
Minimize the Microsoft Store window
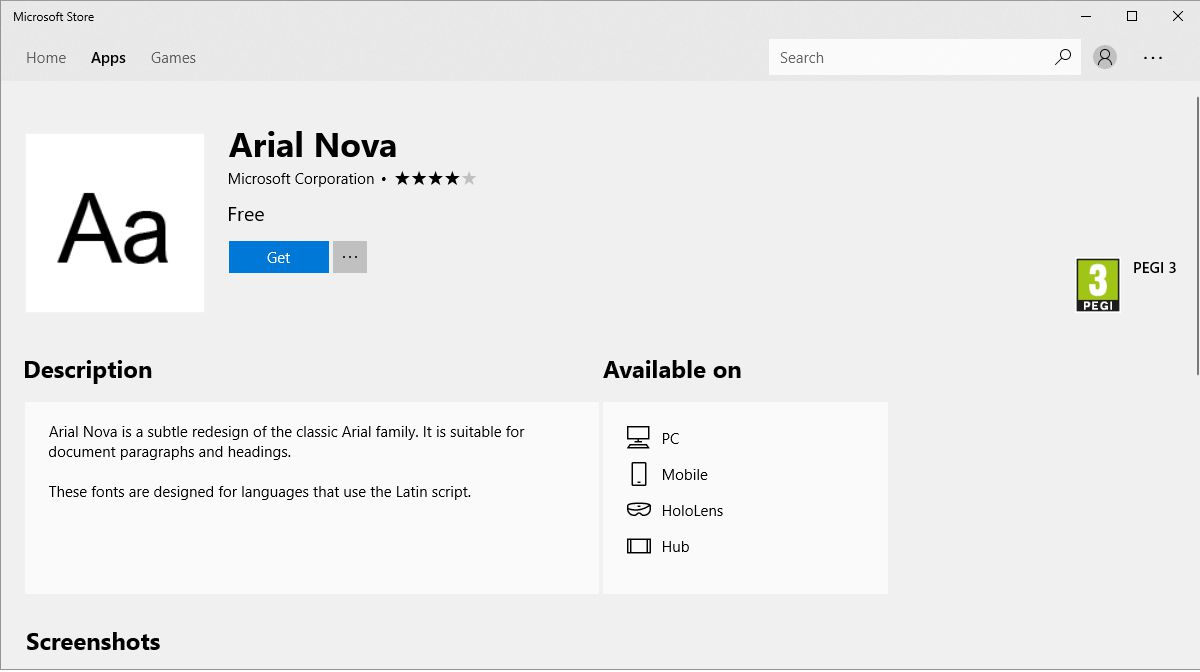1086,16
